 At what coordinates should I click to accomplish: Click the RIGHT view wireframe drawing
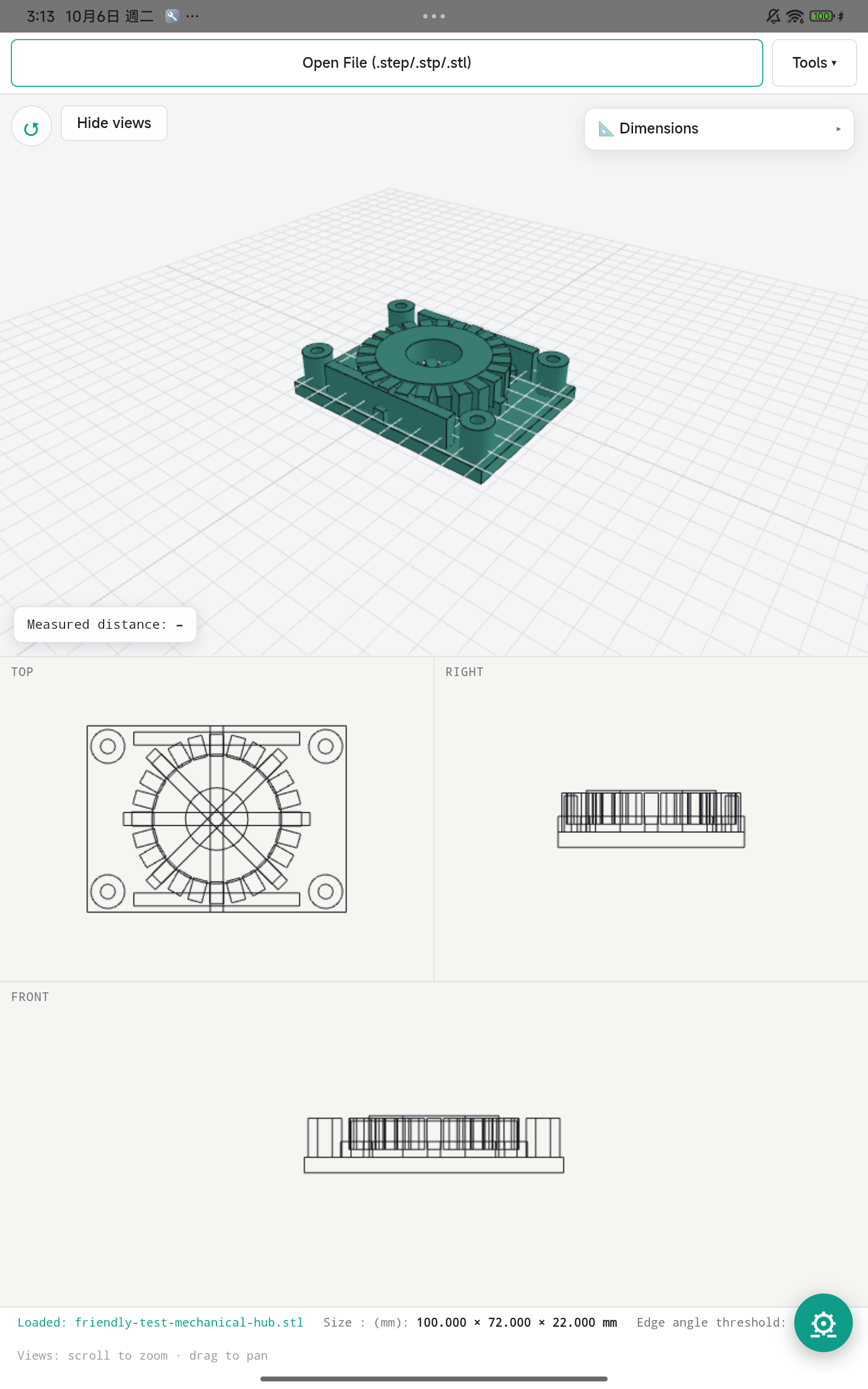(651, 818)
